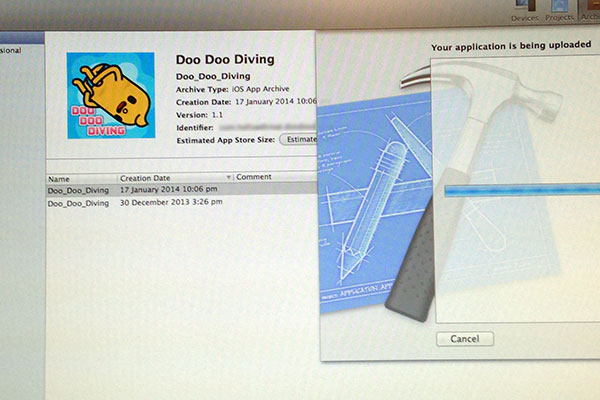
Task: Open the Projects tab in Organizer toolbar
Action: pos(560,11)
